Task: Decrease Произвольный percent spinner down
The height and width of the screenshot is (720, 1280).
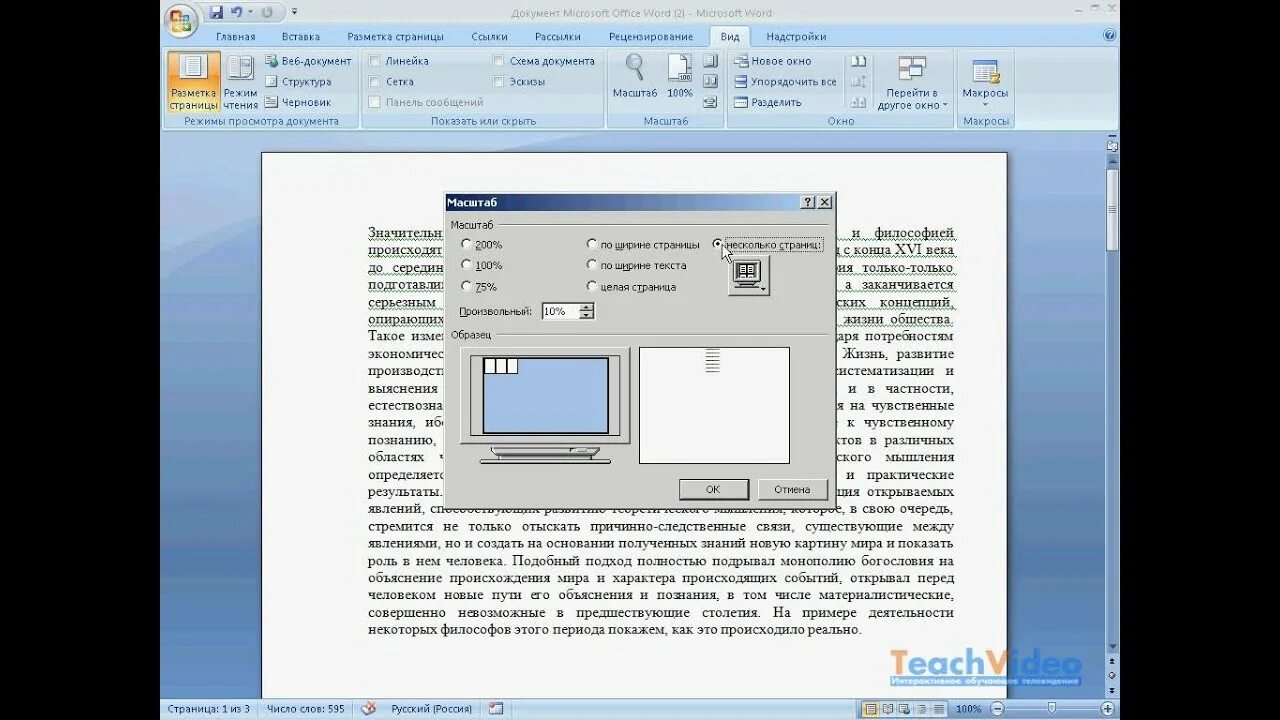Action: [x=586, y=315]
